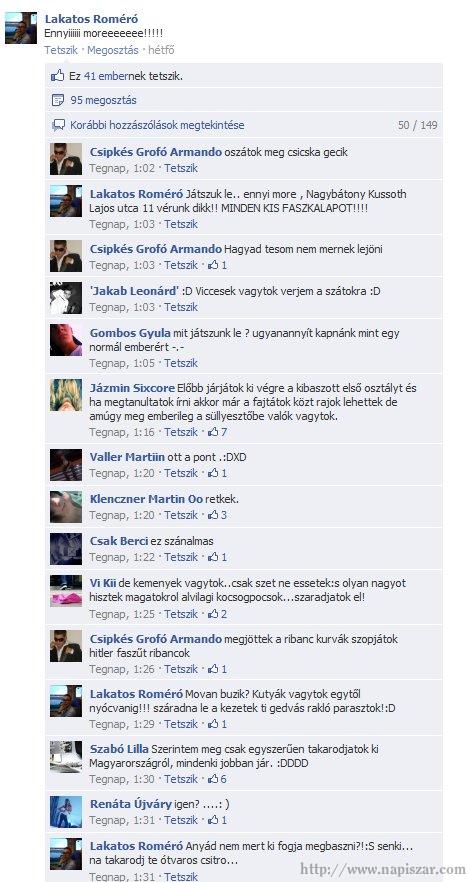This screenshot has width=471, height=882.
Task: Open the '95 megosztás' shares list
Action: coord(104,100)
